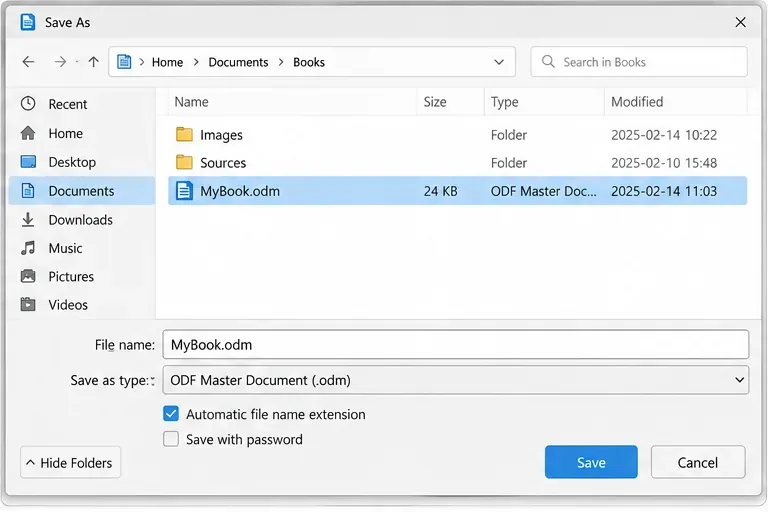768x512 pixels.
Task: Click the Recent clock icon
Action: point(28,103)
